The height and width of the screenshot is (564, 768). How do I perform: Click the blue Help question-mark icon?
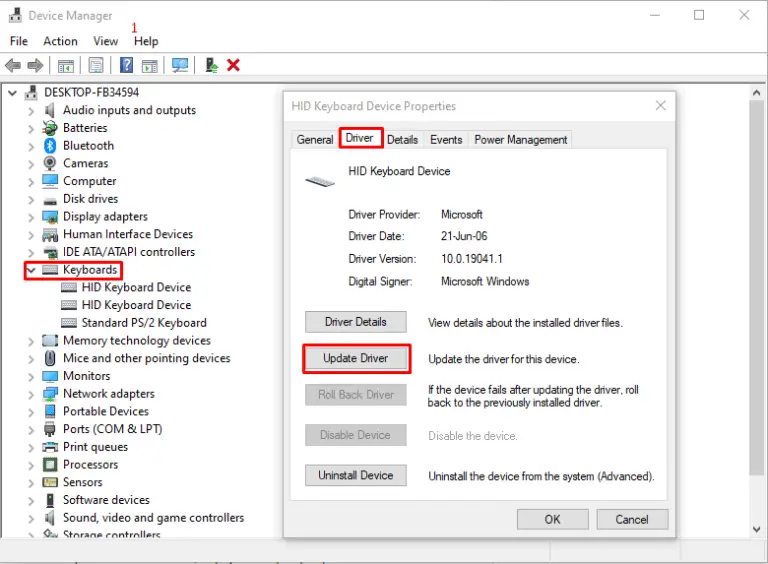[126, 65]
